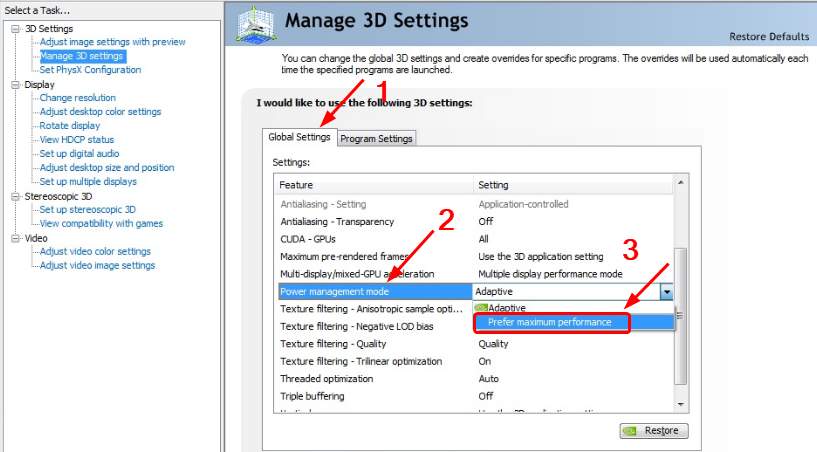Click the NVIDIA icon on Restore button

[x=630, y=431]
